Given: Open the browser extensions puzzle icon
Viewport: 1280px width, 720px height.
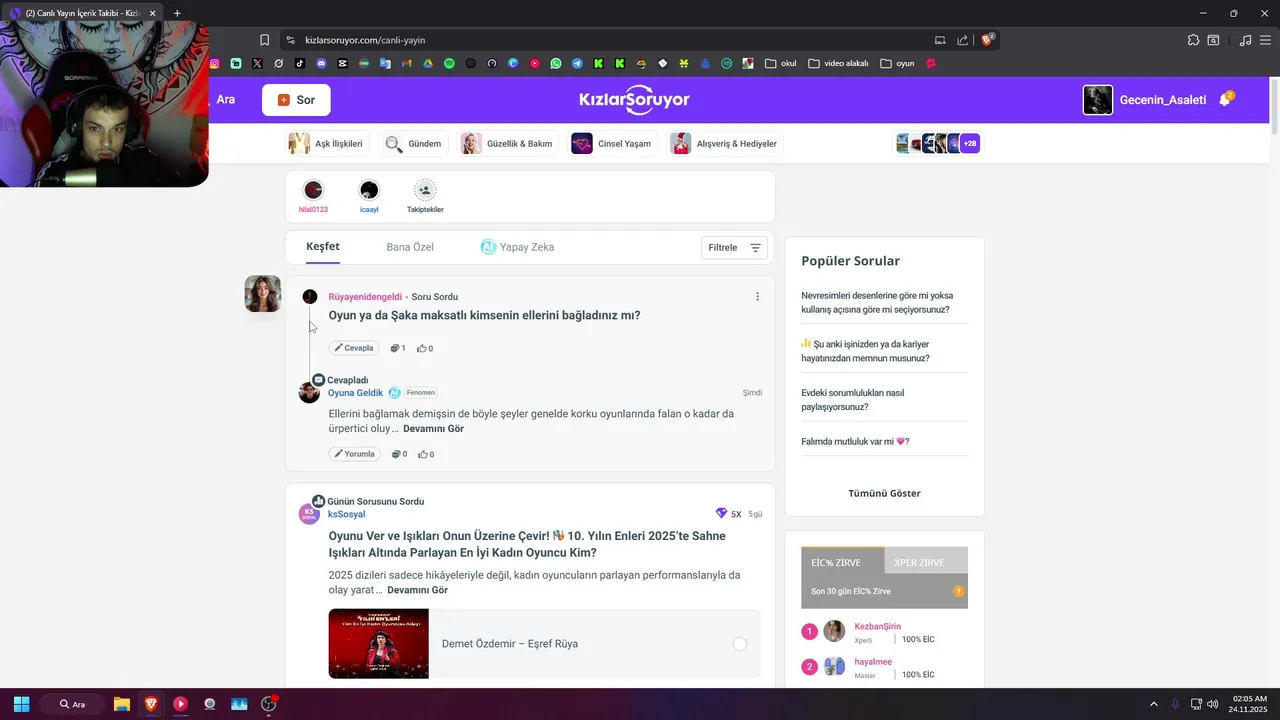Looking at the screenshot, I should [x=1193, y=40].
